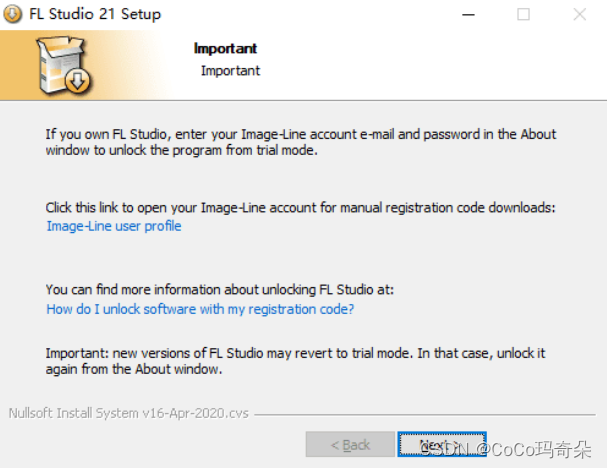Click the paragraph about Image-Line account e-mail
This screenshot has height=468, width=607.
click(301, 142)
